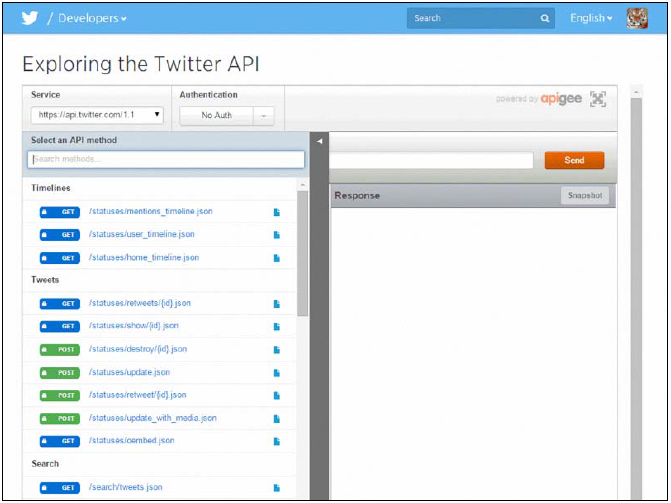The image size is (671, 503).
Task: Click doc icon for oembed.json
Action: pos(277,441)
